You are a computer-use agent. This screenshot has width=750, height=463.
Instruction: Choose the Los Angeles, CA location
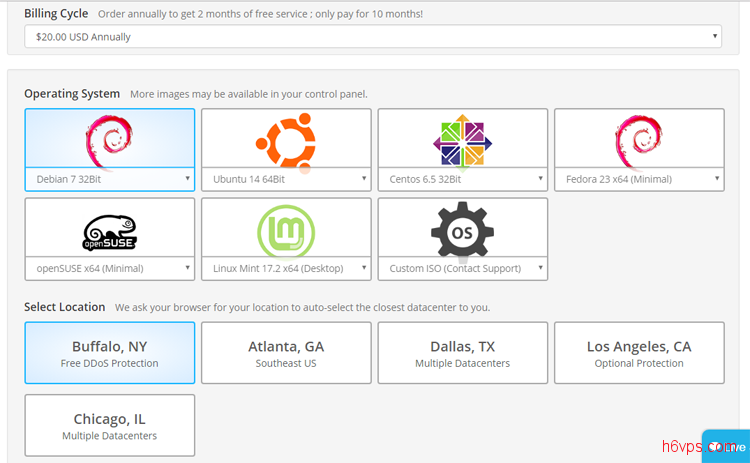[639, 353]
